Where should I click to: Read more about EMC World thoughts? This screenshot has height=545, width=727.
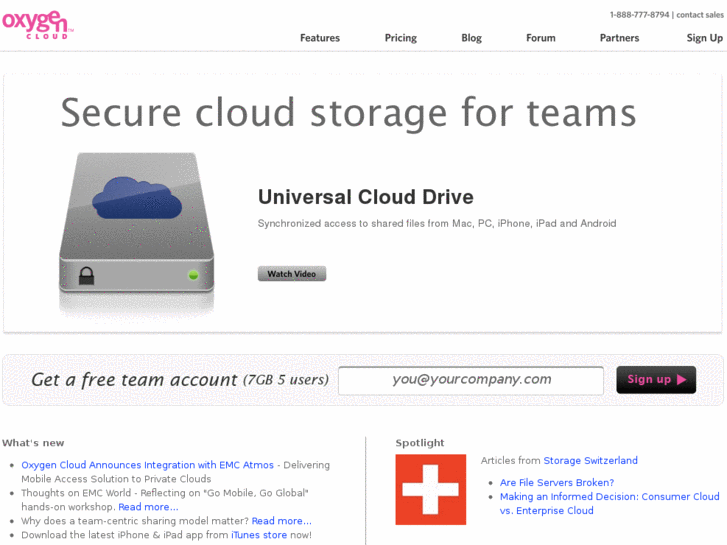click(148, 507)
